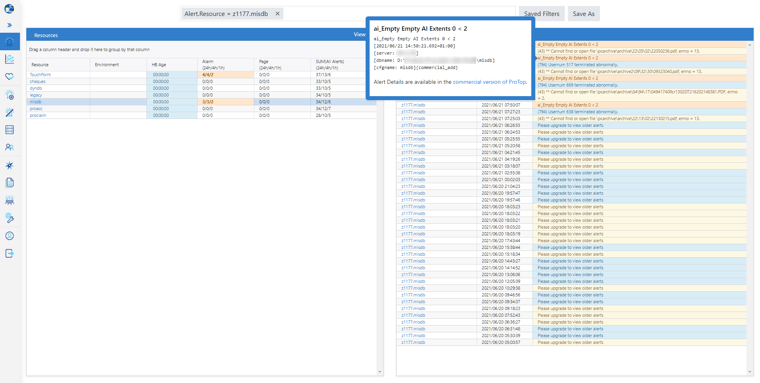Viewport: 760px width, 383px height.
Task: Open the TouchPoint resource link
Action: [x=40, y=75]
